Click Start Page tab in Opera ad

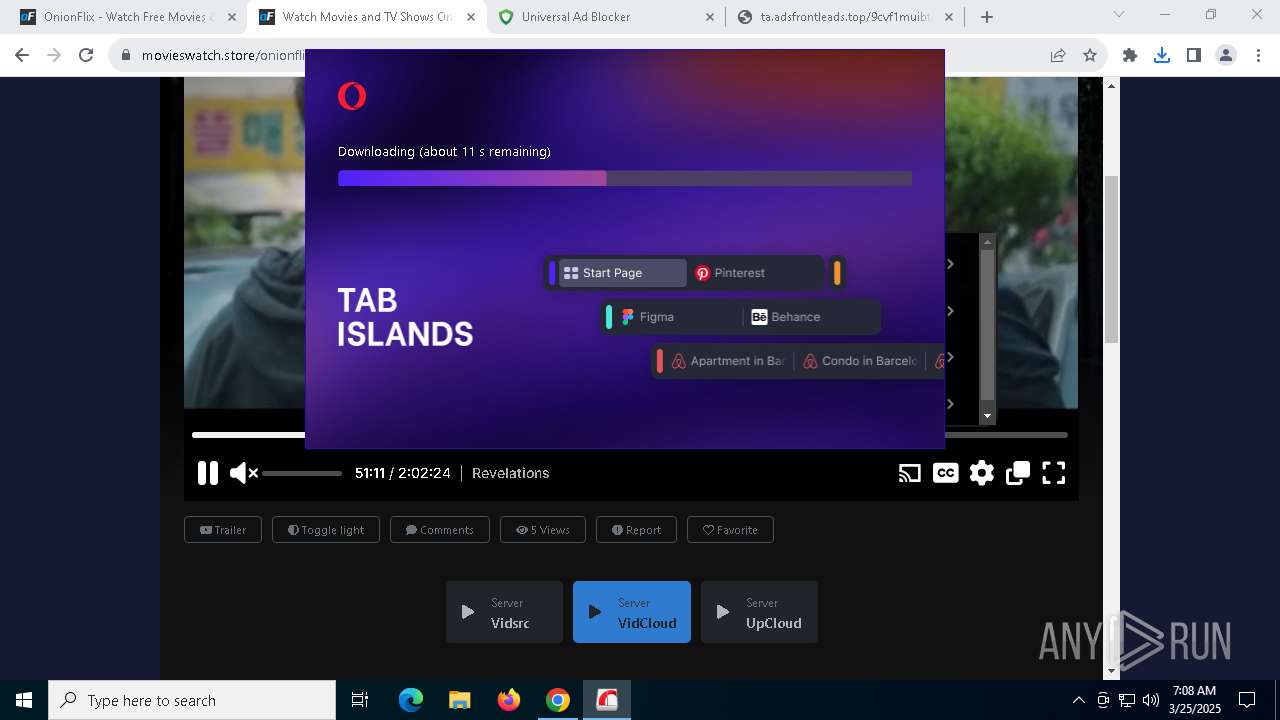[622, 273]
